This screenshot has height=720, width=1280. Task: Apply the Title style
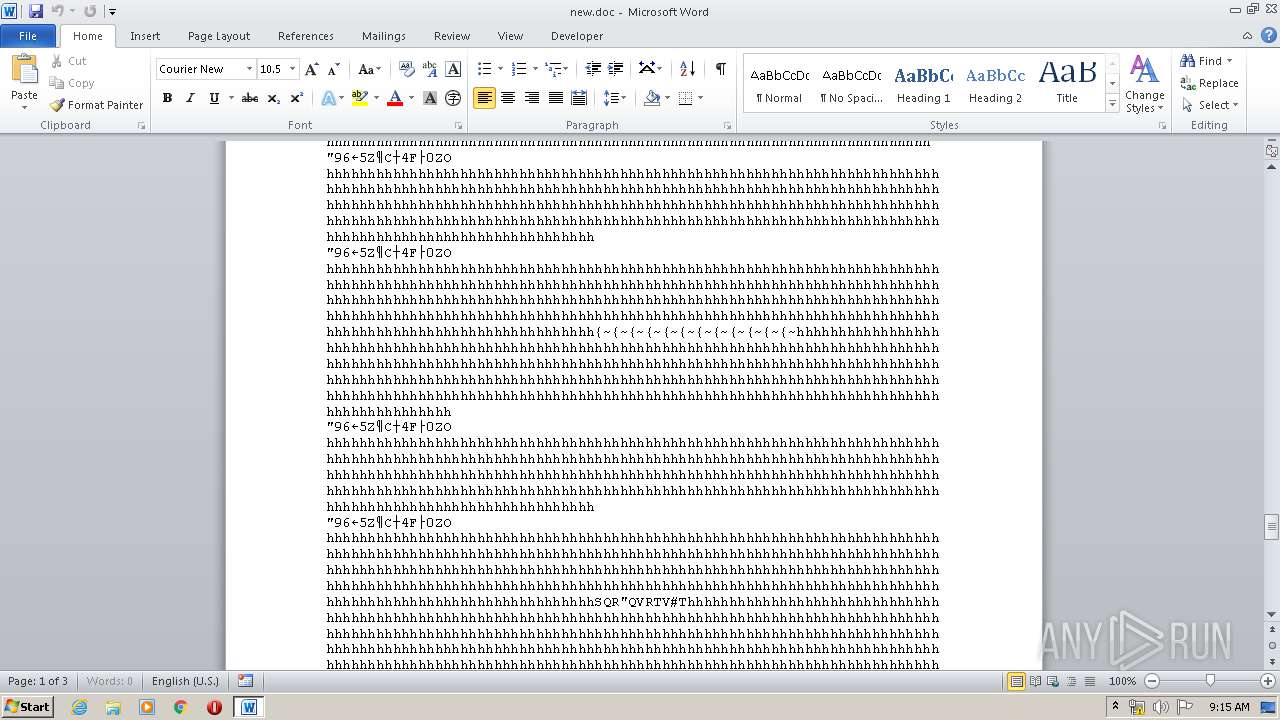[x=1067, y=84]
